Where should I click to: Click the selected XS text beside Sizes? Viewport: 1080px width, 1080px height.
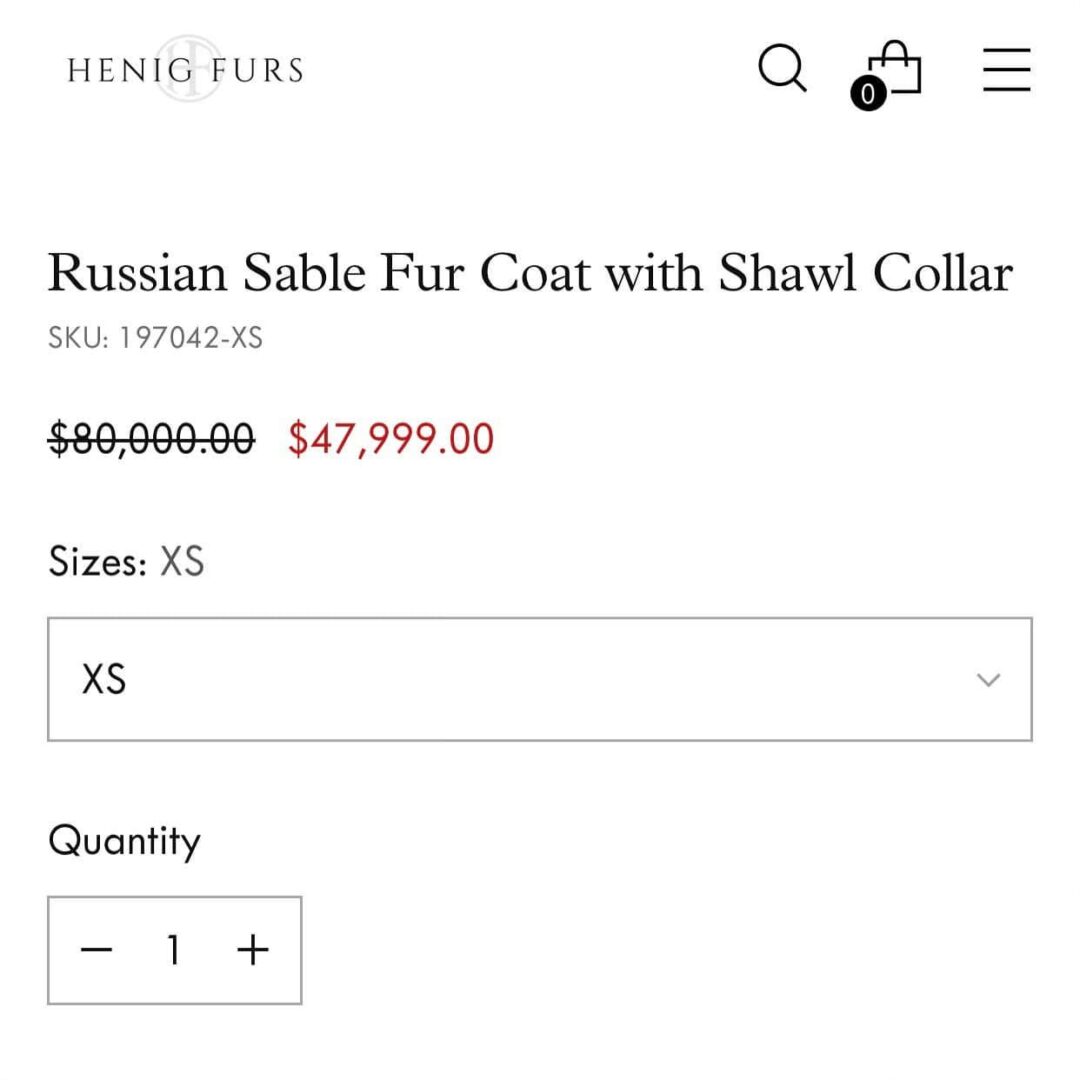(x=182, y=561)
